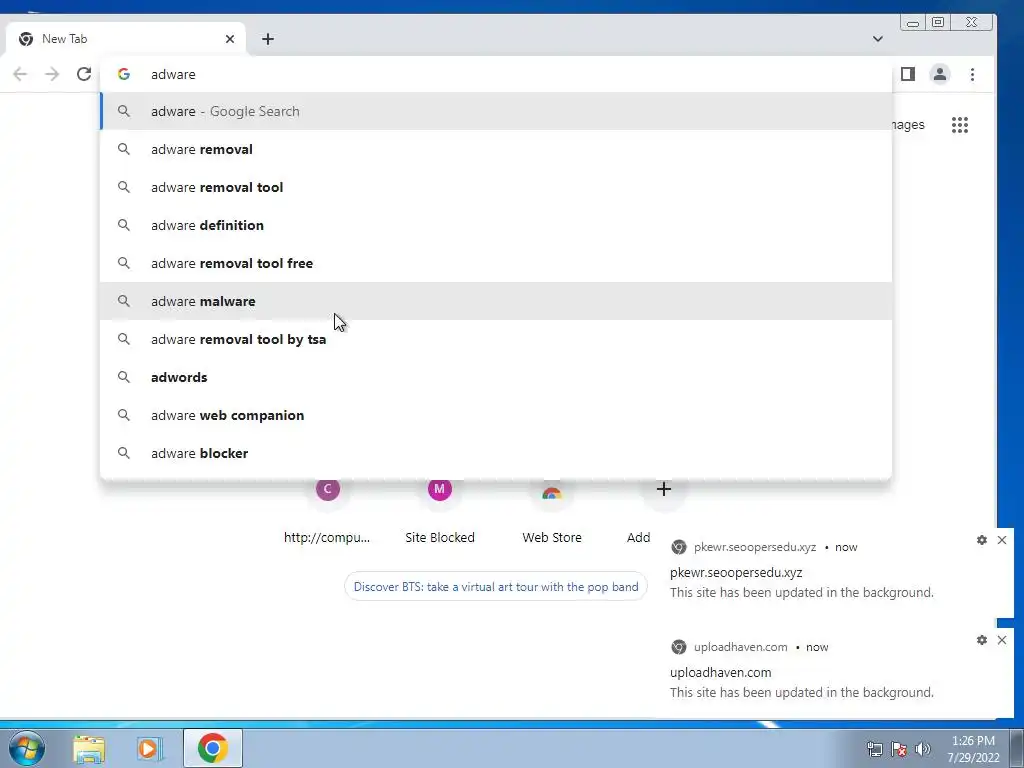Click the taskbar clock showing 1:26 PM
Screen dimensions: 1024x768
pos(973,749)
